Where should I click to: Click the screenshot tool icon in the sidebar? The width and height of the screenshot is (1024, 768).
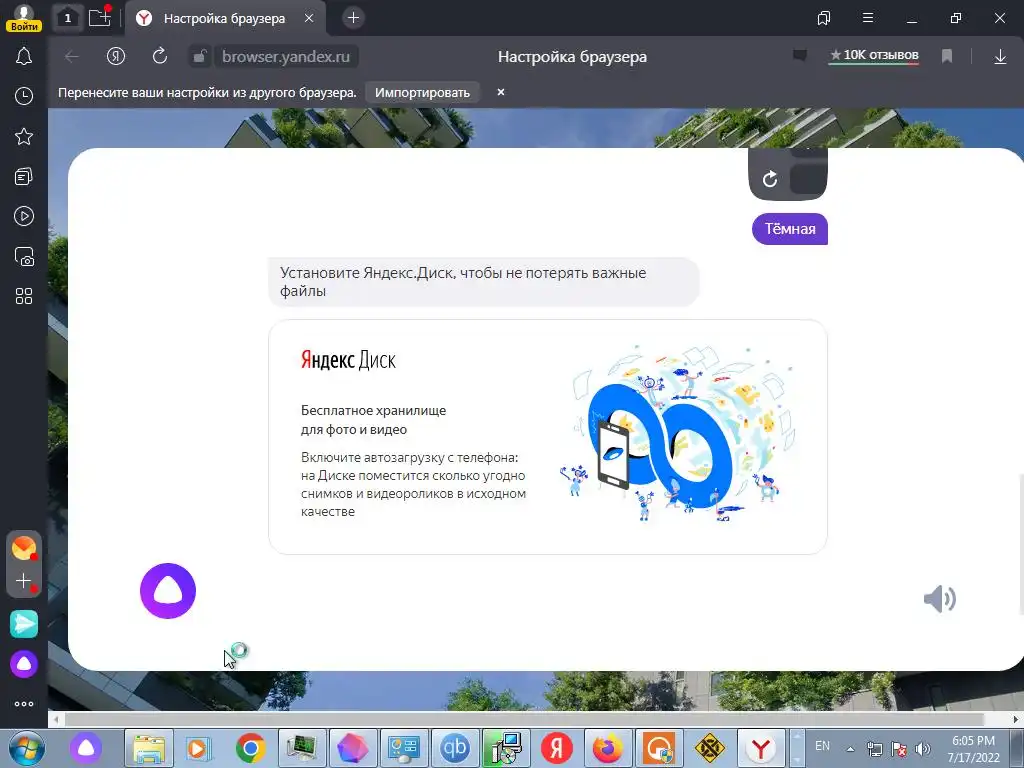click(x=24, y=257)
